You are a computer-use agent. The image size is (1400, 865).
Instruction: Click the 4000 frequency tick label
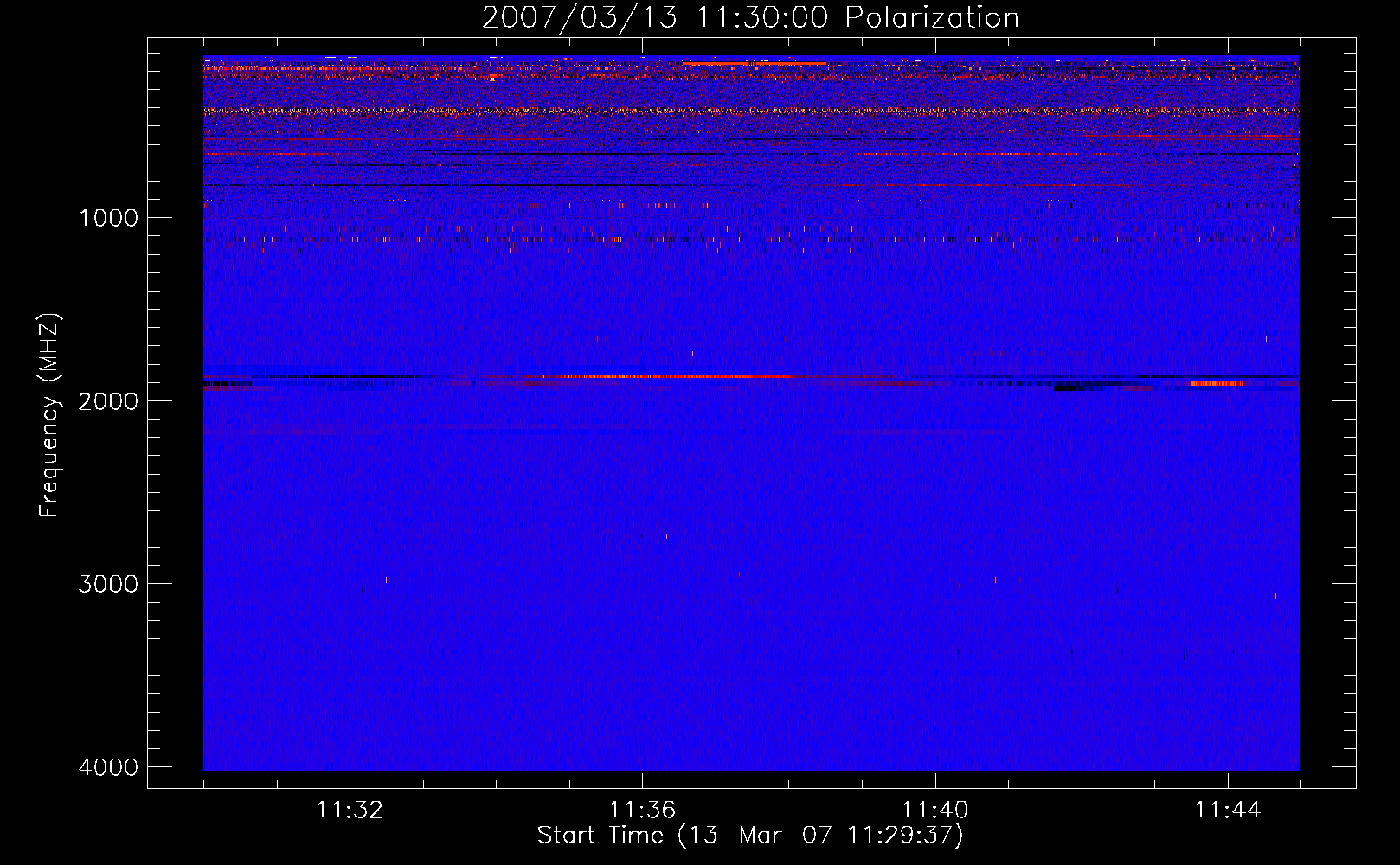pos(108,767)
